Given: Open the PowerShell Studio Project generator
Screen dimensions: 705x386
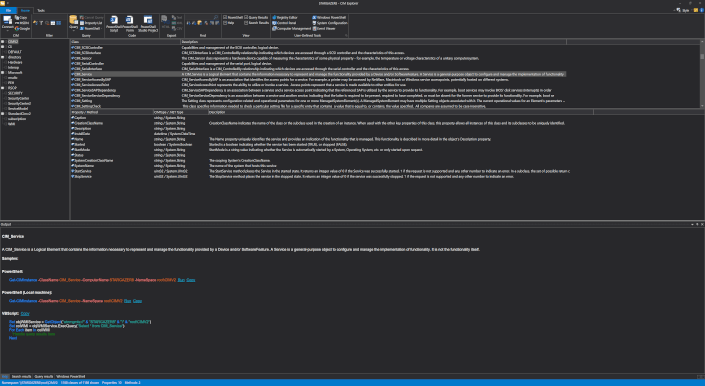Looking at the screenshot, I should 148,24.
